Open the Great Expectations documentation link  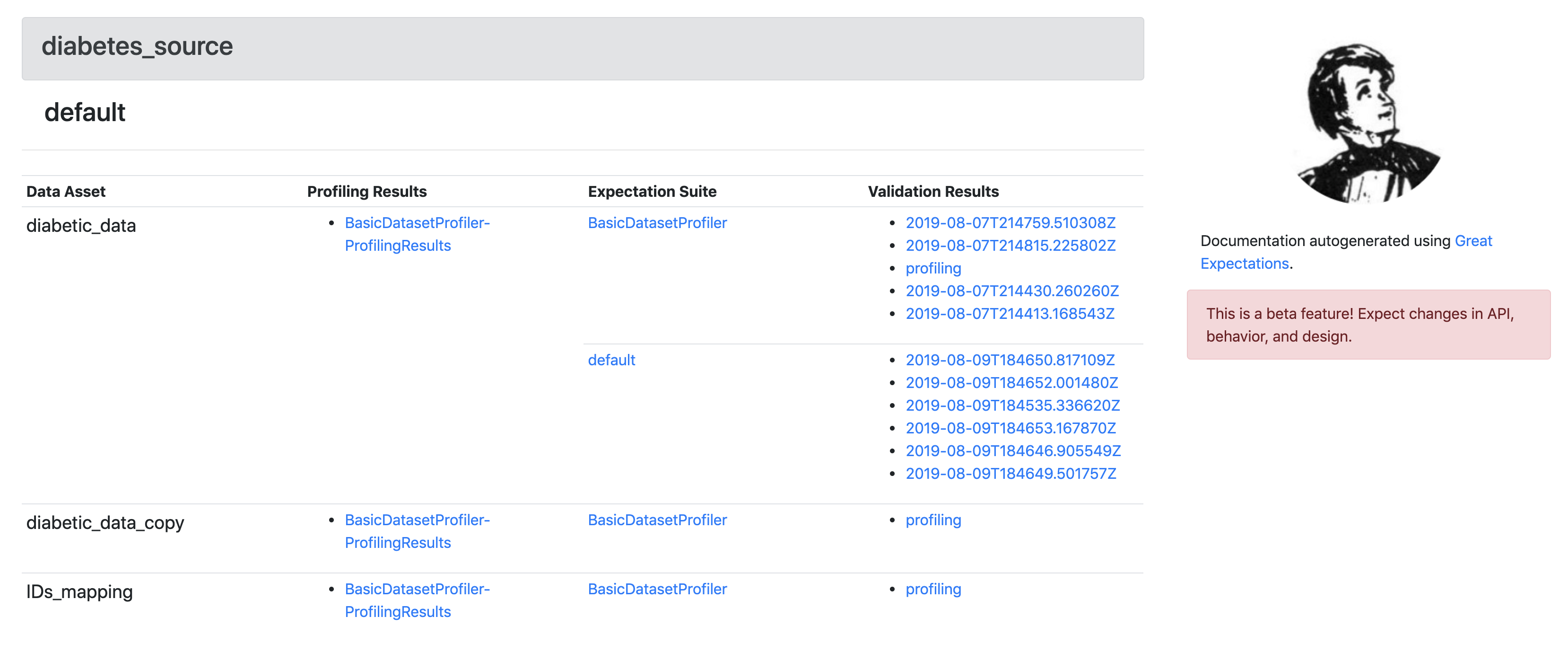click(1472, 241)
